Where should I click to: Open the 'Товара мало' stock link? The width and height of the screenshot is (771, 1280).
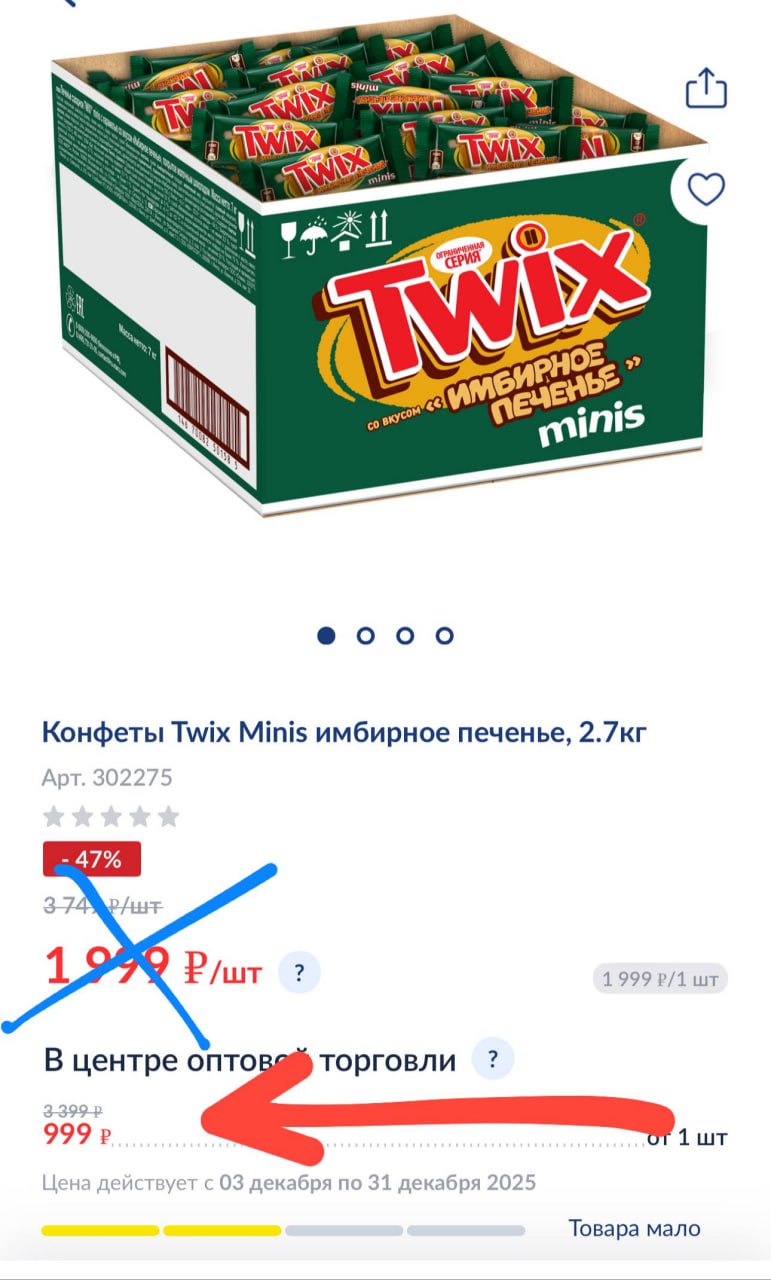pyautogui.click(x=635, y=1228)
